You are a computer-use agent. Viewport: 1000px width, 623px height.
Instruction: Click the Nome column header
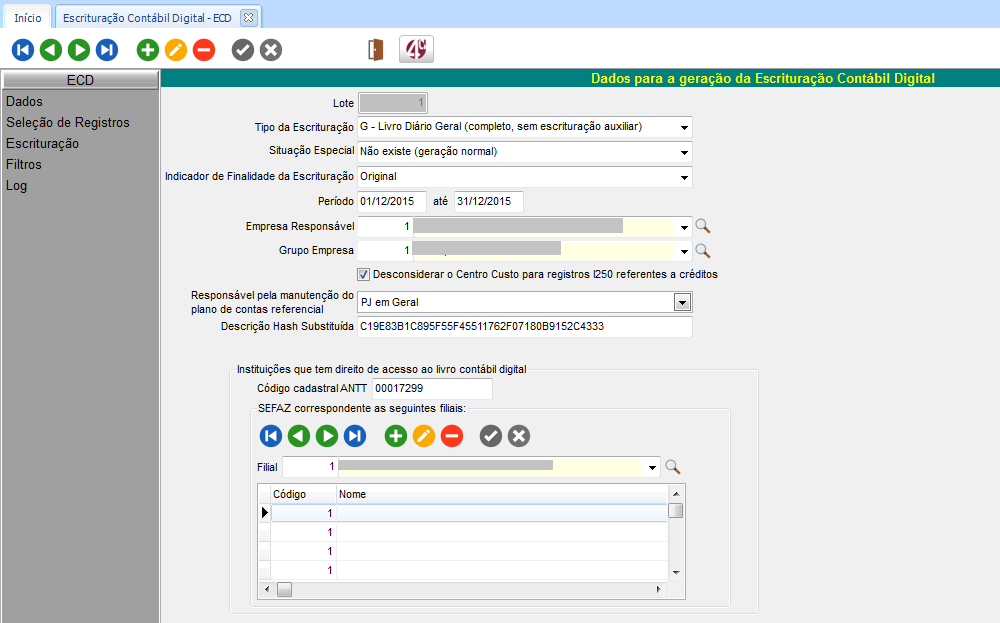point(501,494)
